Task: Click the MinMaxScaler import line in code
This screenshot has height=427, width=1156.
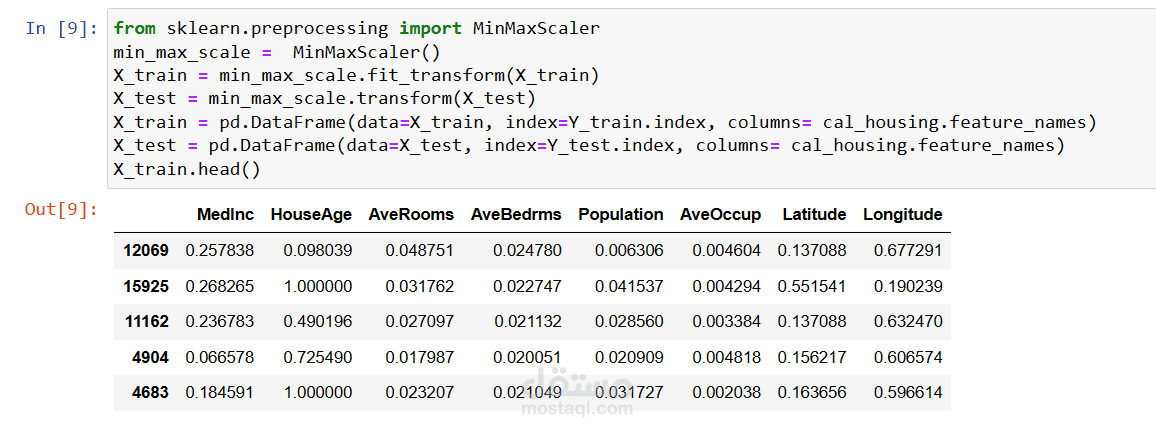Action: click(x=356, y=28)
